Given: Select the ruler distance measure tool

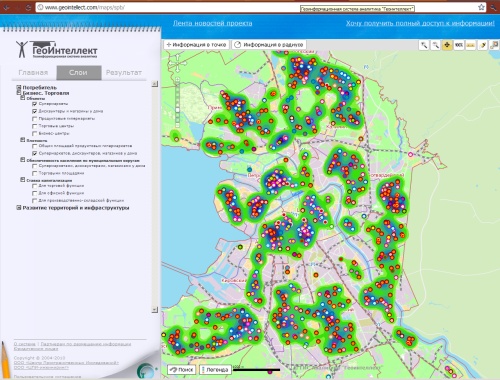Looking at the screenshot, I should tap(470, 45).
